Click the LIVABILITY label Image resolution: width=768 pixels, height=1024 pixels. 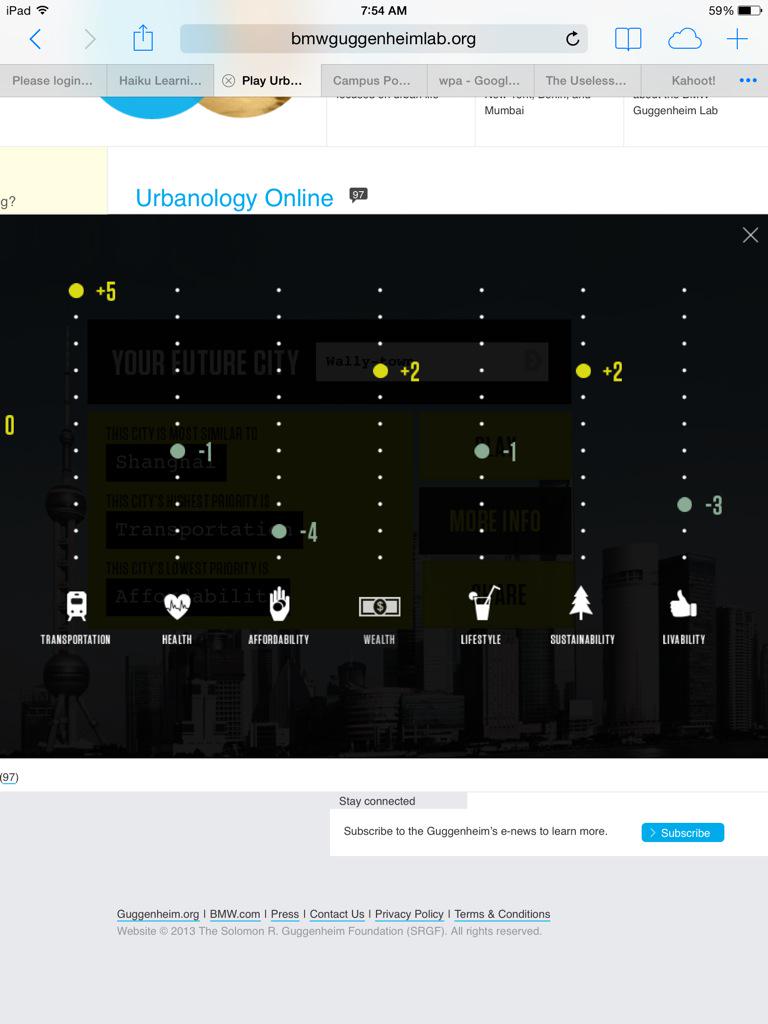[684, 639]
